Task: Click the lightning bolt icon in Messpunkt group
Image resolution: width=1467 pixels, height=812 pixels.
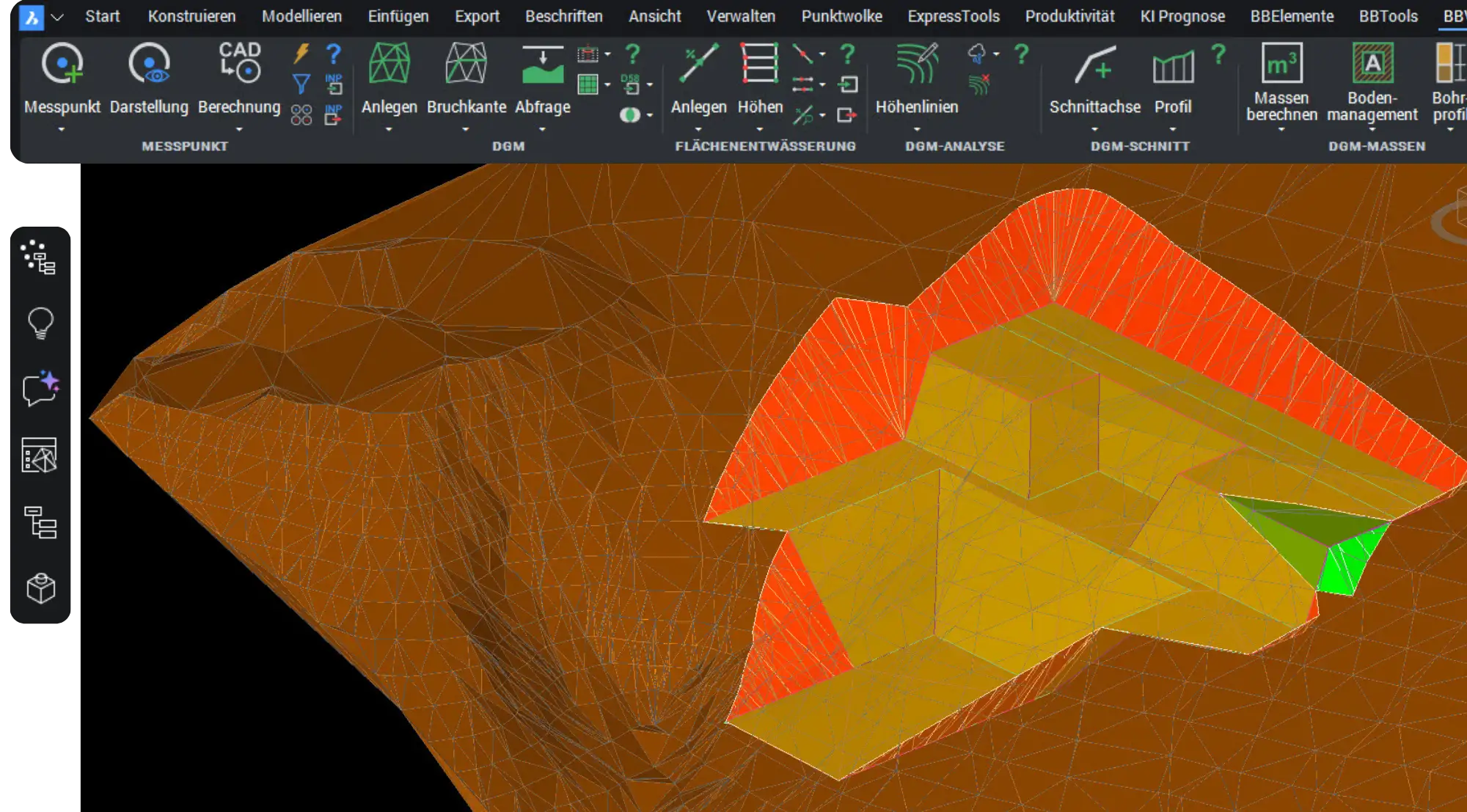Action: [x=301, y=54]
